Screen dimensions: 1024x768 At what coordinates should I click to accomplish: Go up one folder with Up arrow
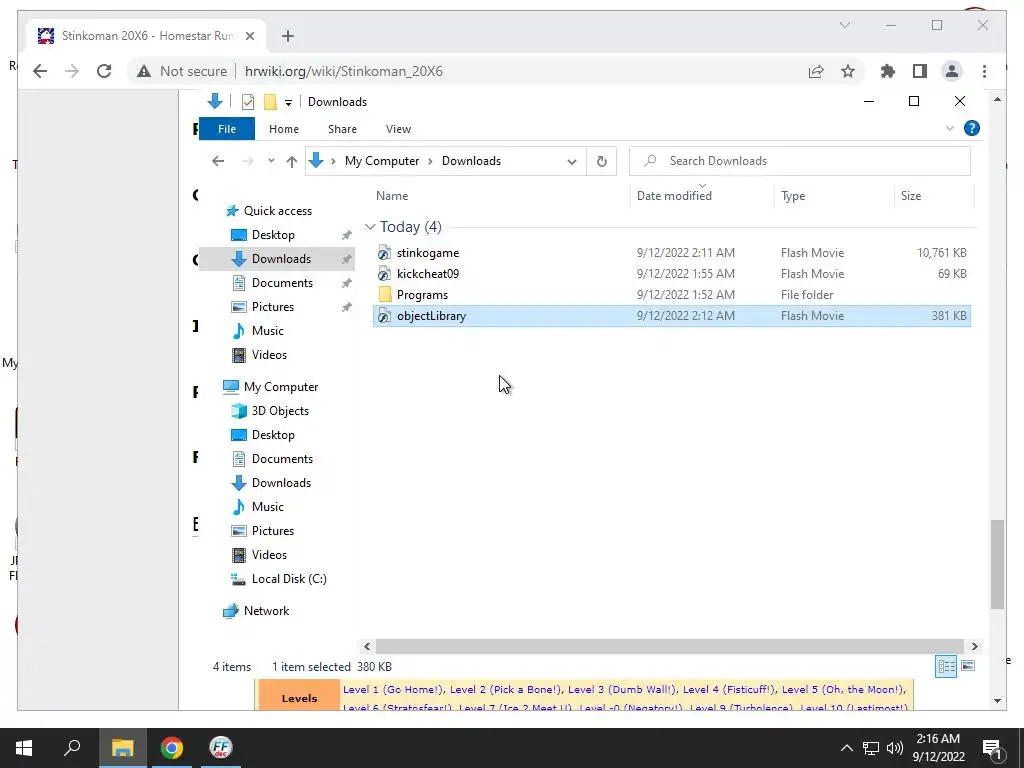coord(292,161)
